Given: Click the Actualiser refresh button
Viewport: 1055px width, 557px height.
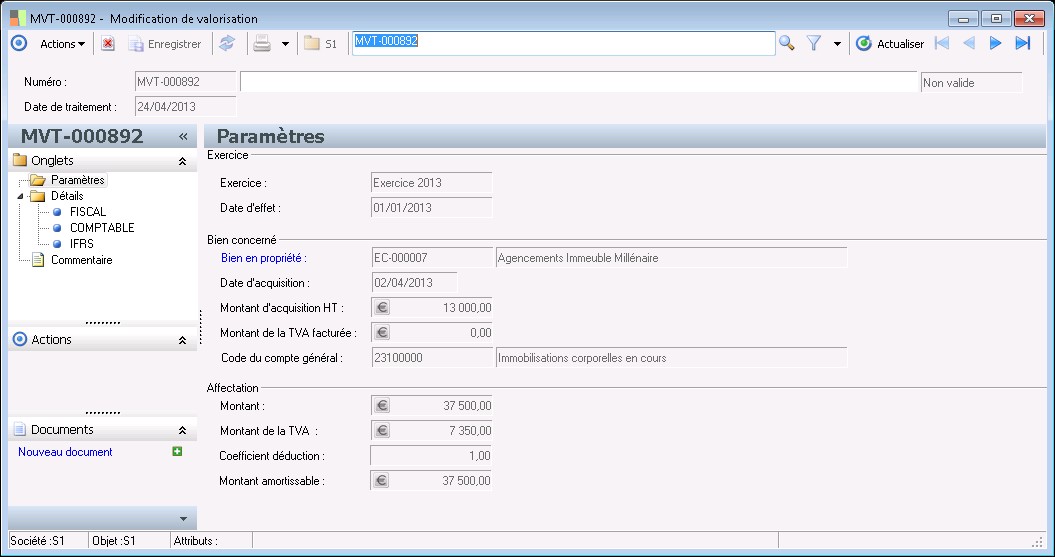Looking at the screenshot, I should tap(890, 44).
